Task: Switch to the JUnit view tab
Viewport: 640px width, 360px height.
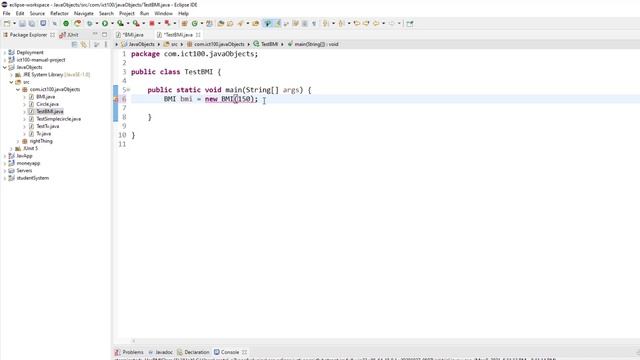Action: pos(69,35)
